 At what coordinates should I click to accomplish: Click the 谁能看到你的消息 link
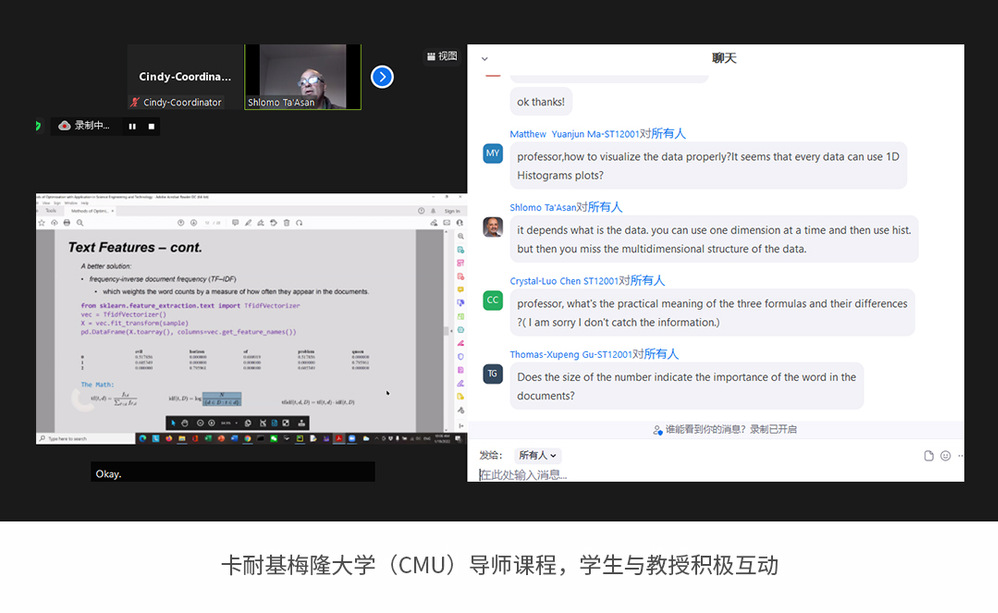tap(725, 429)
